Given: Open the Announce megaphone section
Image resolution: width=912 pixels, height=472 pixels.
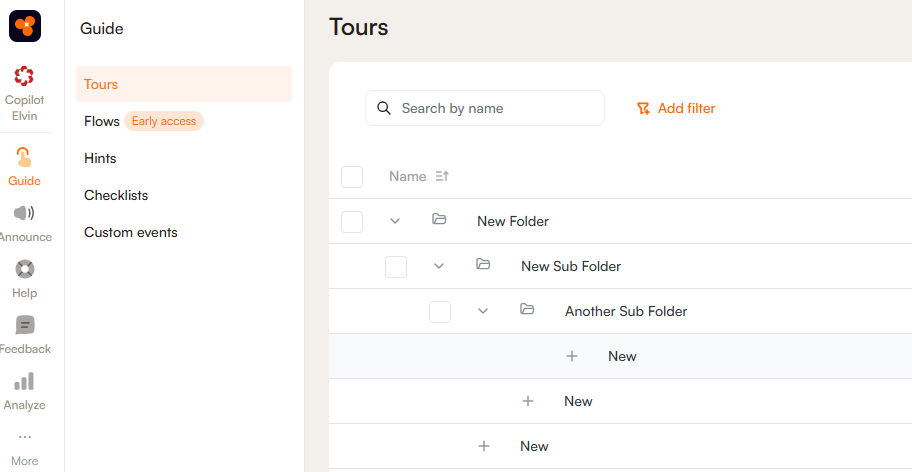Looking at the screenshot, I should click(x=25, y=223).
